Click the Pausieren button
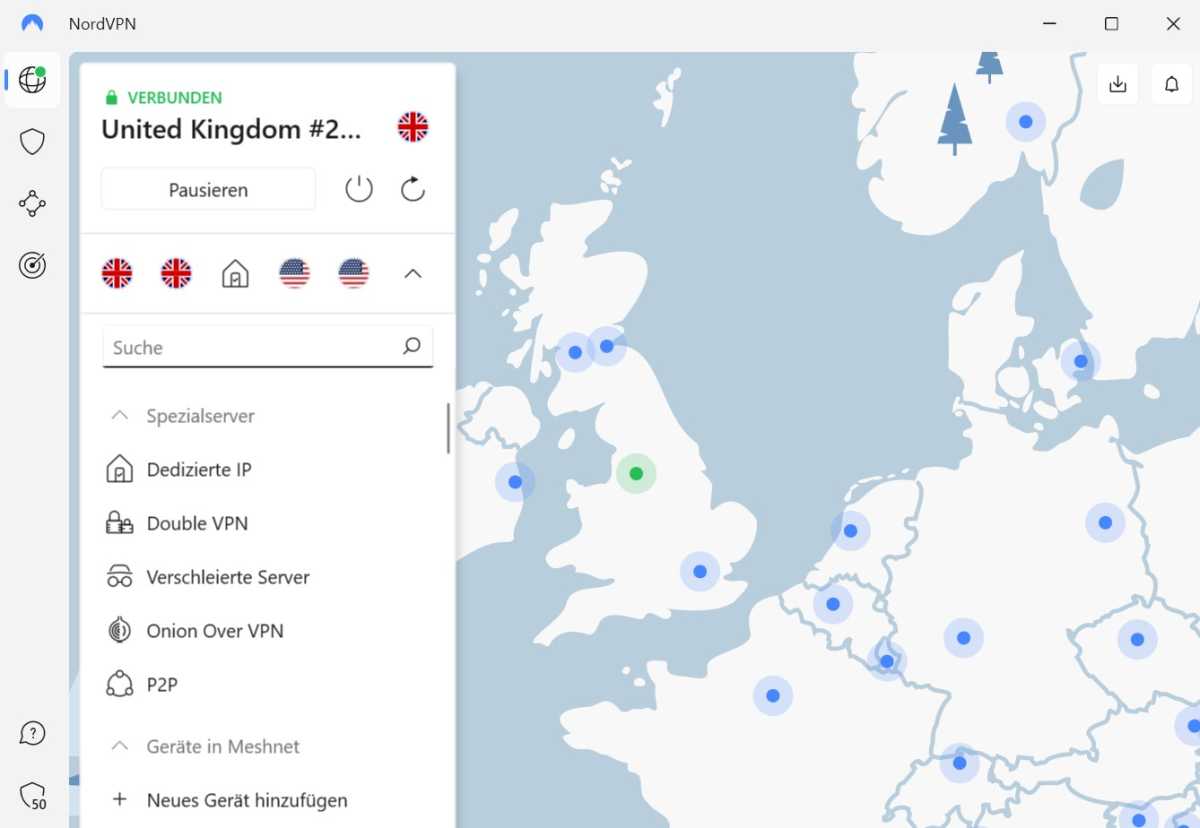The height and width of the screenshot is (828, 1200). pos(208,189)
